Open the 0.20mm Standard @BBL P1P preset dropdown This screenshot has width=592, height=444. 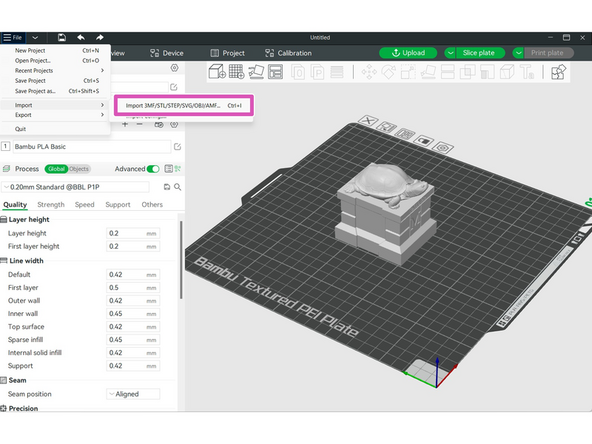(75, 187)
